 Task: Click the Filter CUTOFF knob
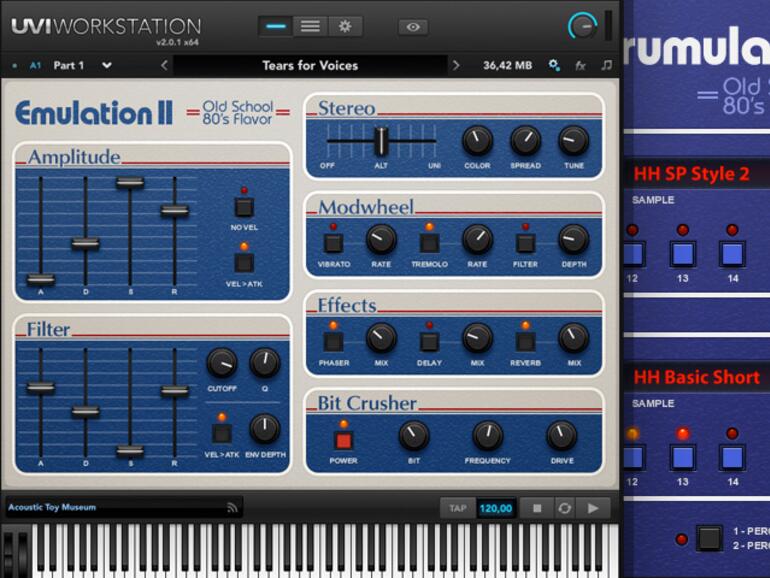tap(221, 363)
